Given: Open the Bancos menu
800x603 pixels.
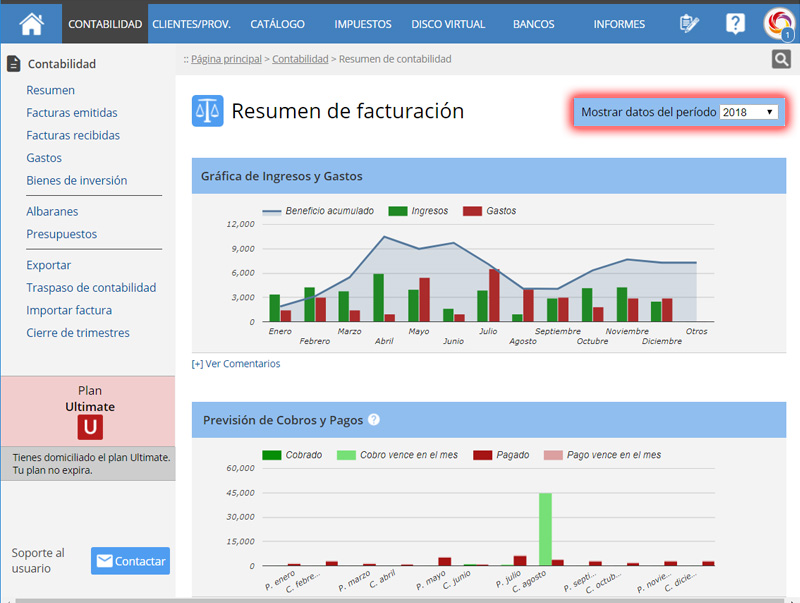Looking at the screenshot, I should pyautogui.click(x=533, y=23).
